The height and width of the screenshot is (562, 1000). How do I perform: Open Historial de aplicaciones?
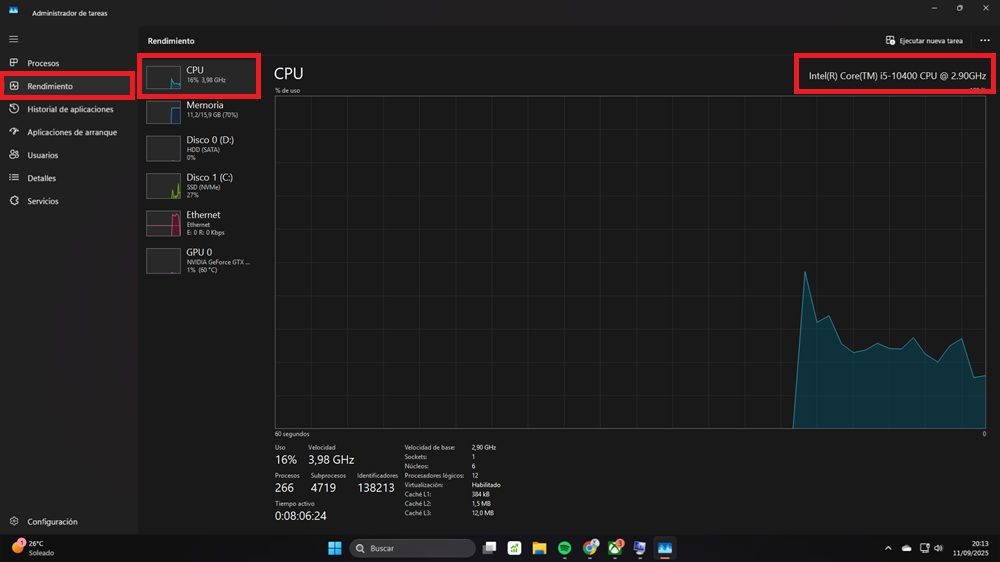click(x=68, y=109)
